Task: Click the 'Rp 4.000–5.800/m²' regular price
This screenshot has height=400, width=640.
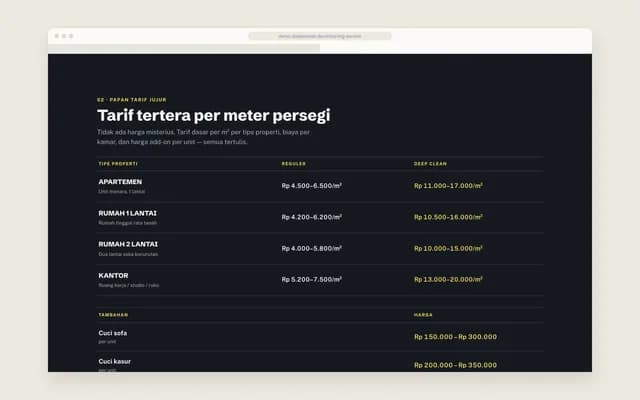Action: pos(312,248)
